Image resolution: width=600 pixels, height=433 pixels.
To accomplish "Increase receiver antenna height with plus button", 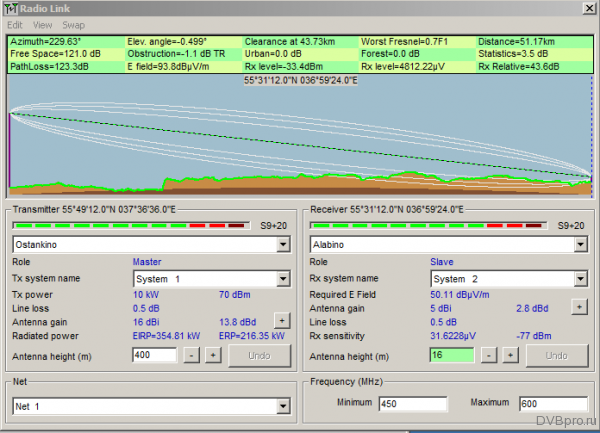I will pos(510,355).
